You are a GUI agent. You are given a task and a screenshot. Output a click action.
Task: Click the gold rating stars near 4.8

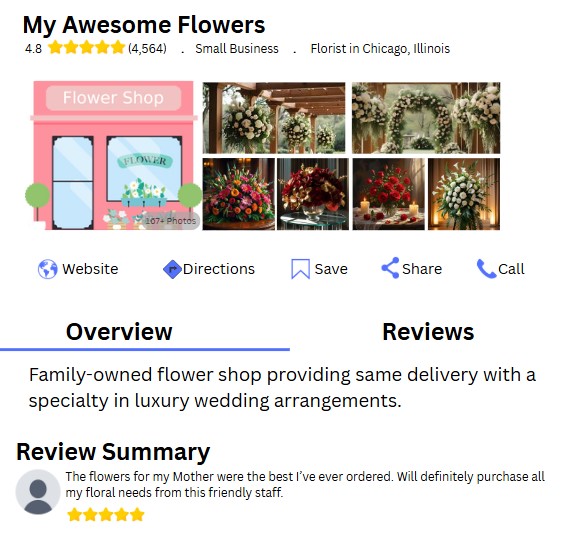click(x=87, y=48)
